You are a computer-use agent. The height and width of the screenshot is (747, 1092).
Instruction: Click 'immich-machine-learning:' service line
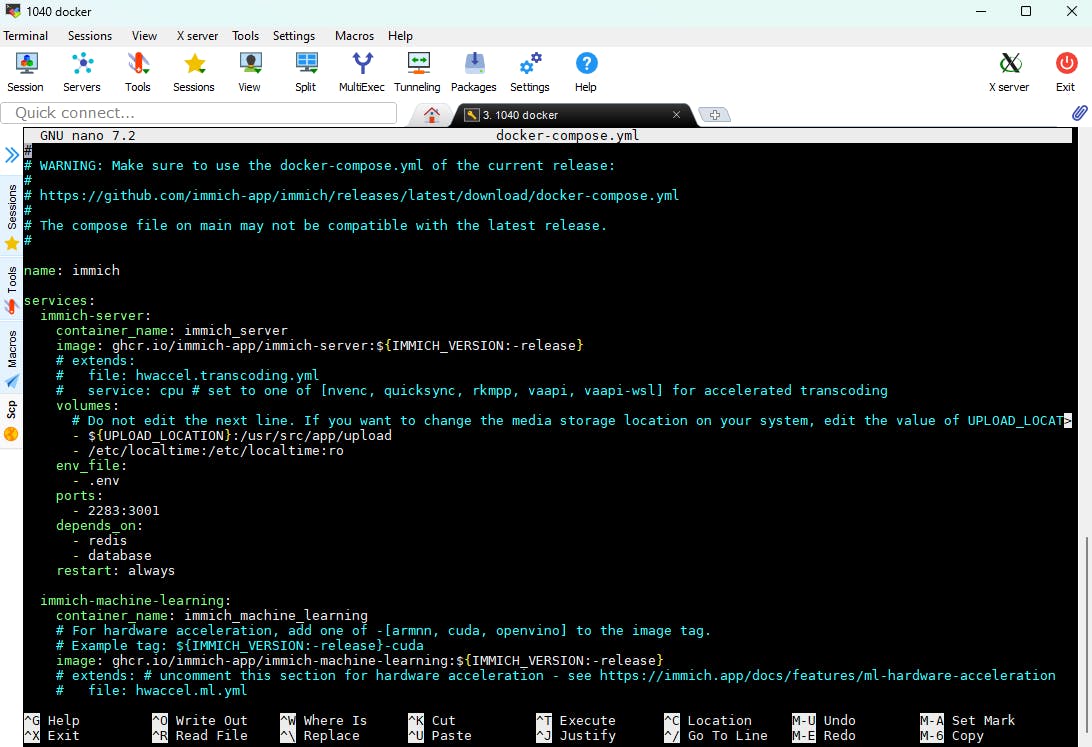tap(135, 600)
